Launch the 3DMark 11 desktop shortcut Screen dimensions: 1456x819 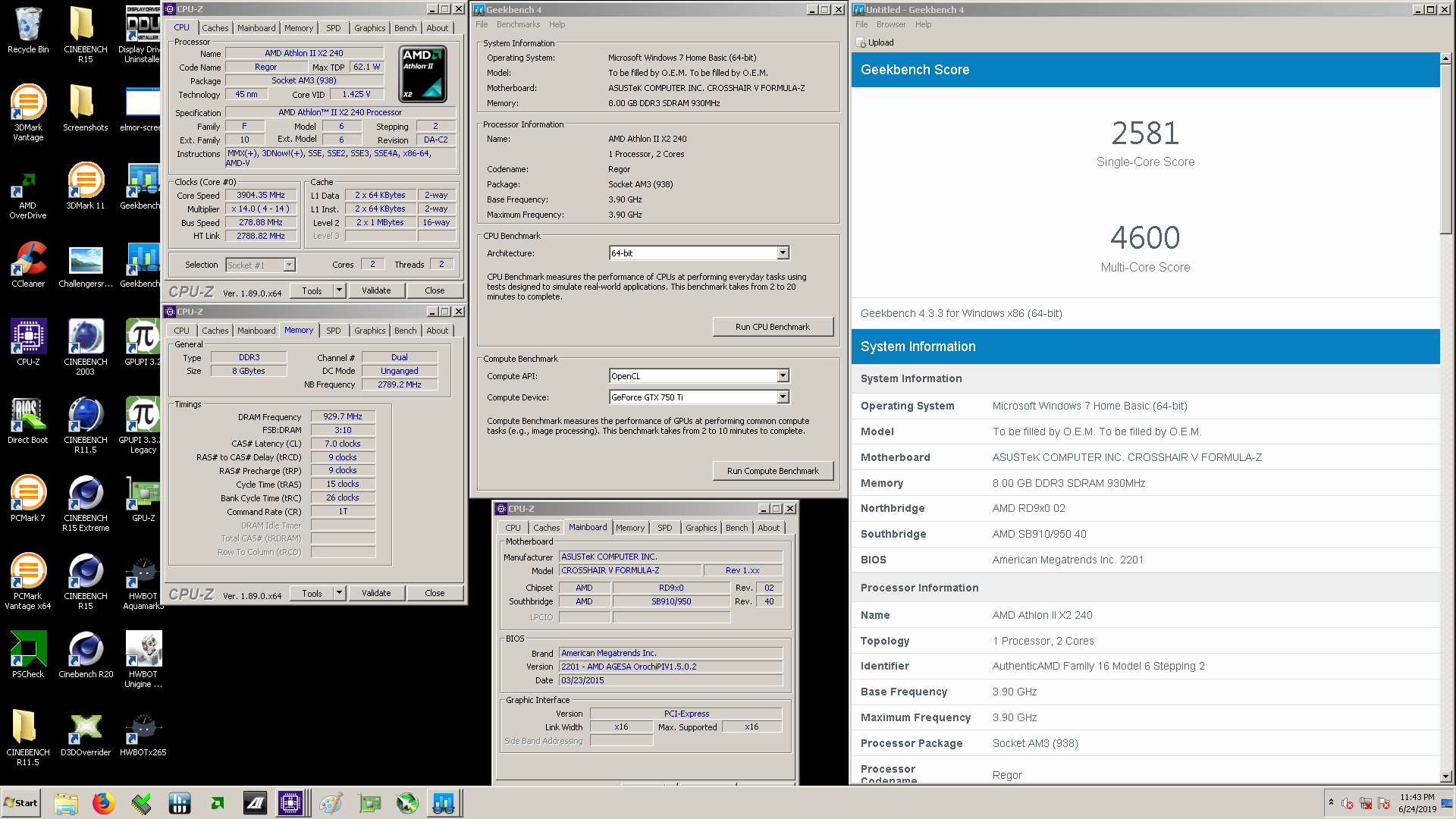coord(85,186)
